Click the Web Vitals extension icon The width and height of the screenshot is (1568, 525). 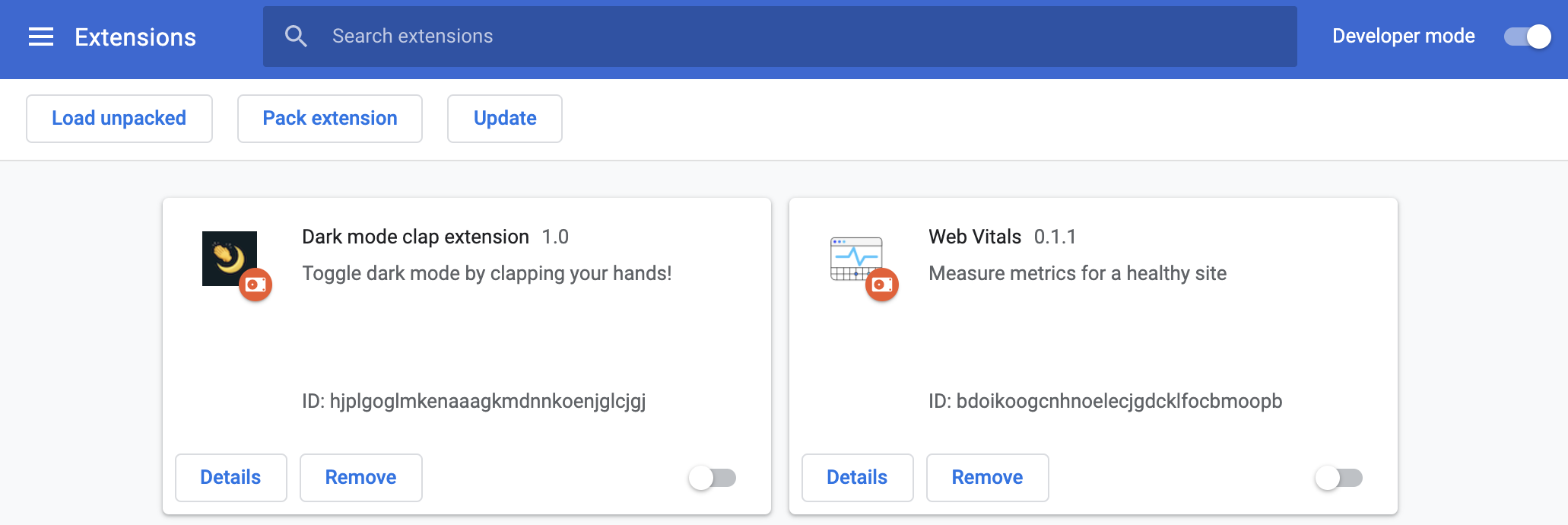coord(856,259)
